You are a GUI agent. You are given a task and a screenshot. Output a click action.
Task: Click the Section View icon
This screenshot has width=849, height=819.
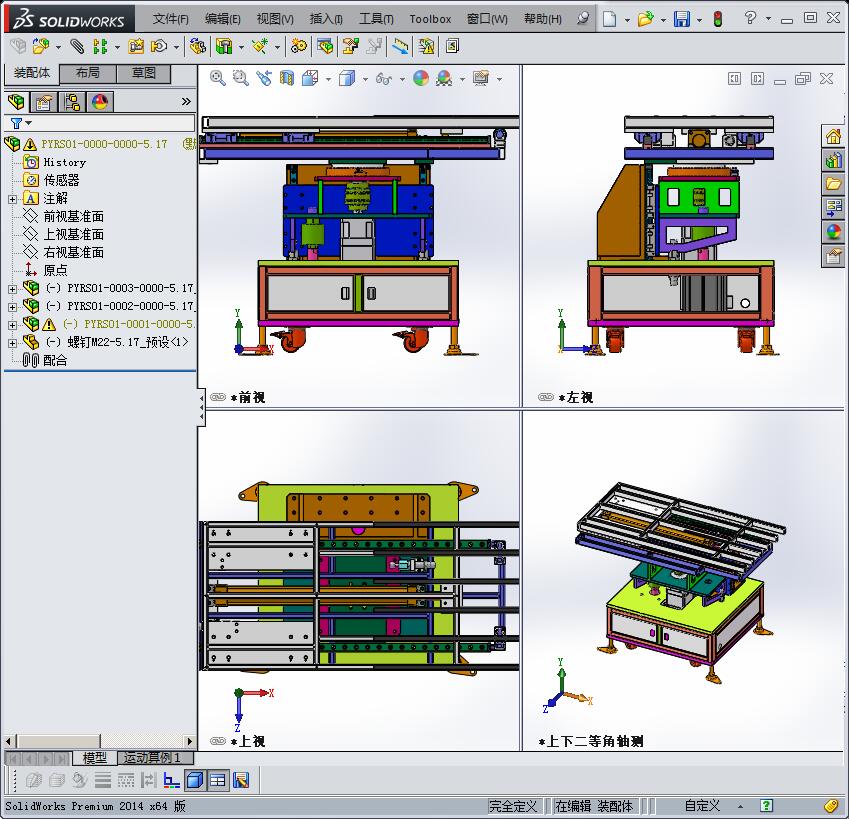point(287,78)
